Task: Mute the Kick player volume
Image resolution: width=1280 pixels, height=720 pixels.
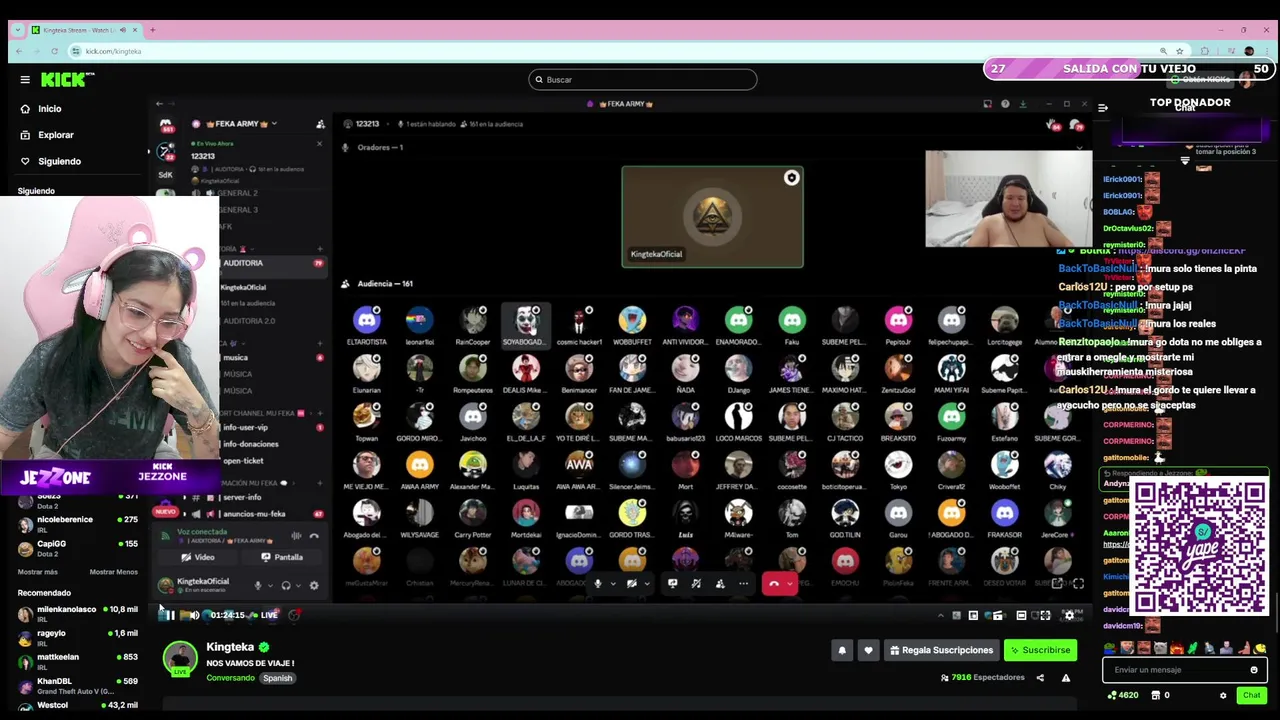Action: click(x=193, y=615)
